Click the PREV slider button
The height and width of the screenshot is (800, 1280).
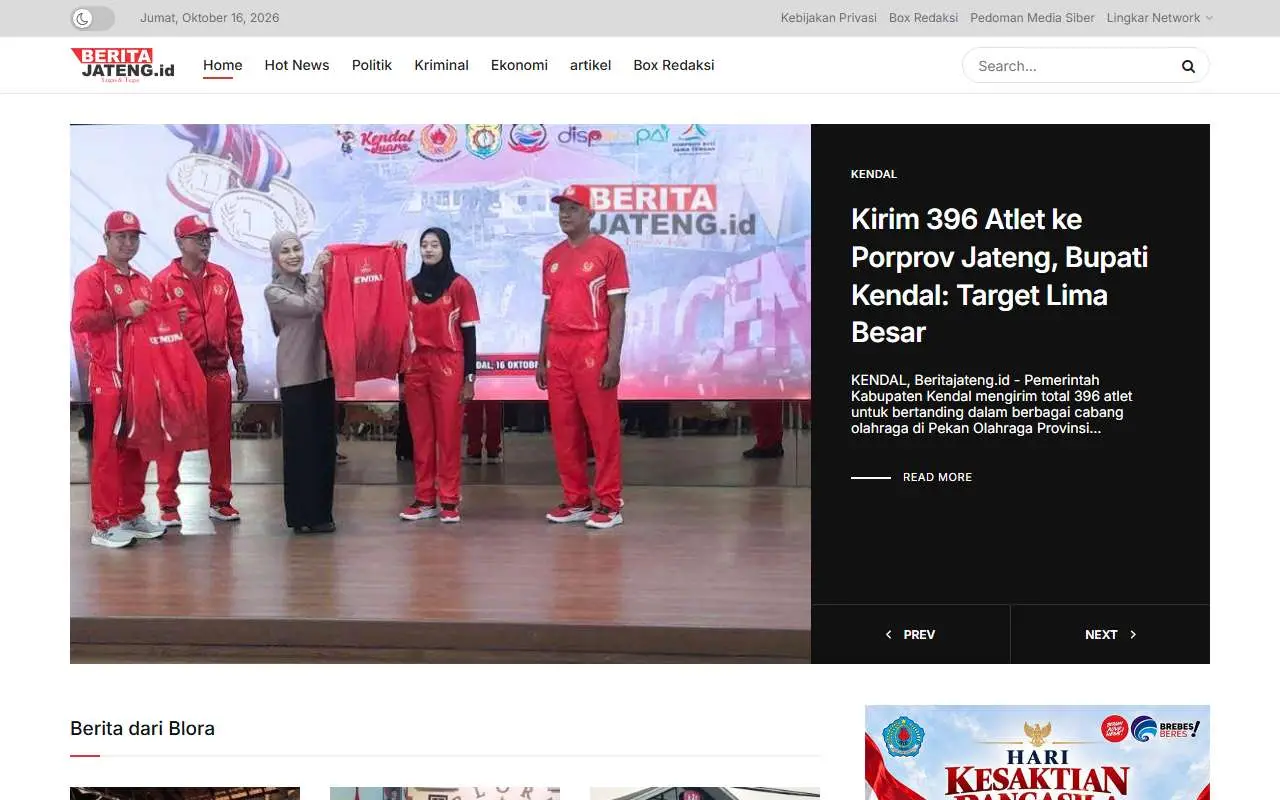pos(910,634)
